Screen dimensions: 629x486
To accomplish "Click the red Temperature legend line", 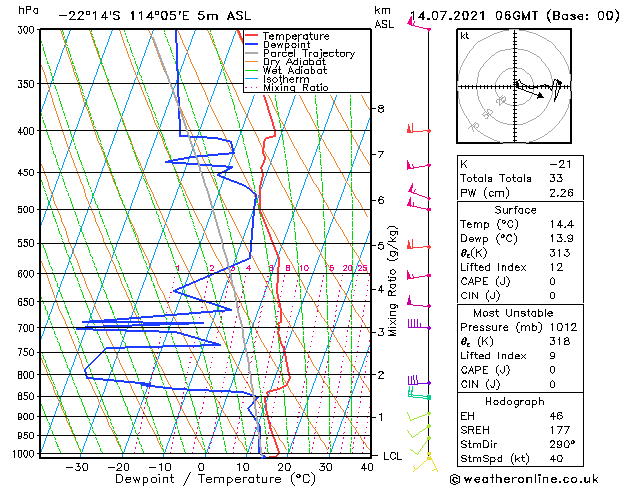I will pyautogui.click(x=251, y=36).
